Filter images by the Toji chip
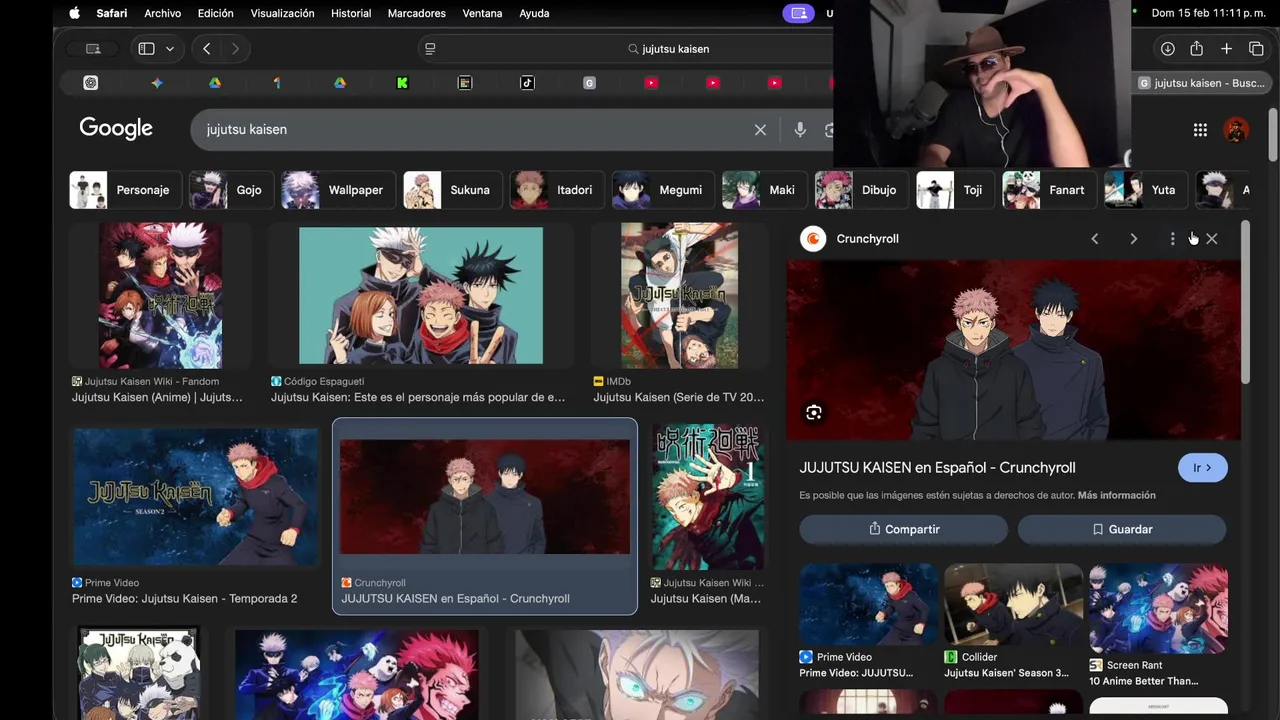The image size is (1280, 720). [x=955, y=190]
